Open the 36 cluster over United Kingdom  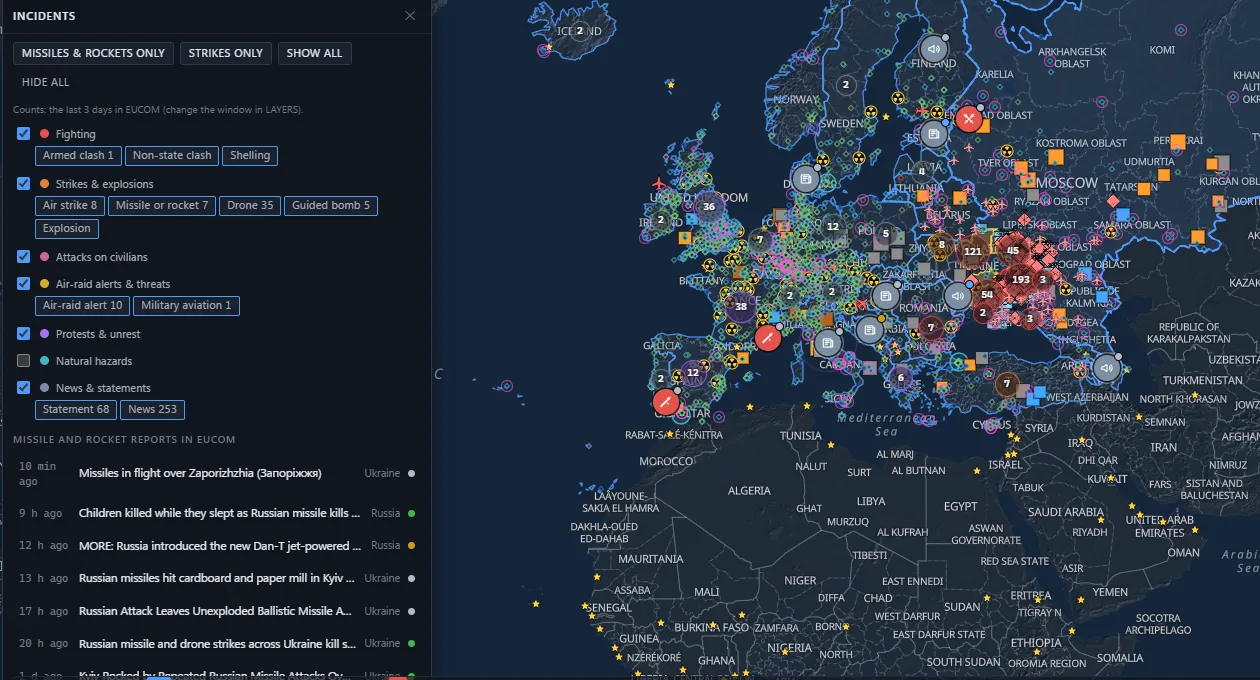[x=709, y=207]
